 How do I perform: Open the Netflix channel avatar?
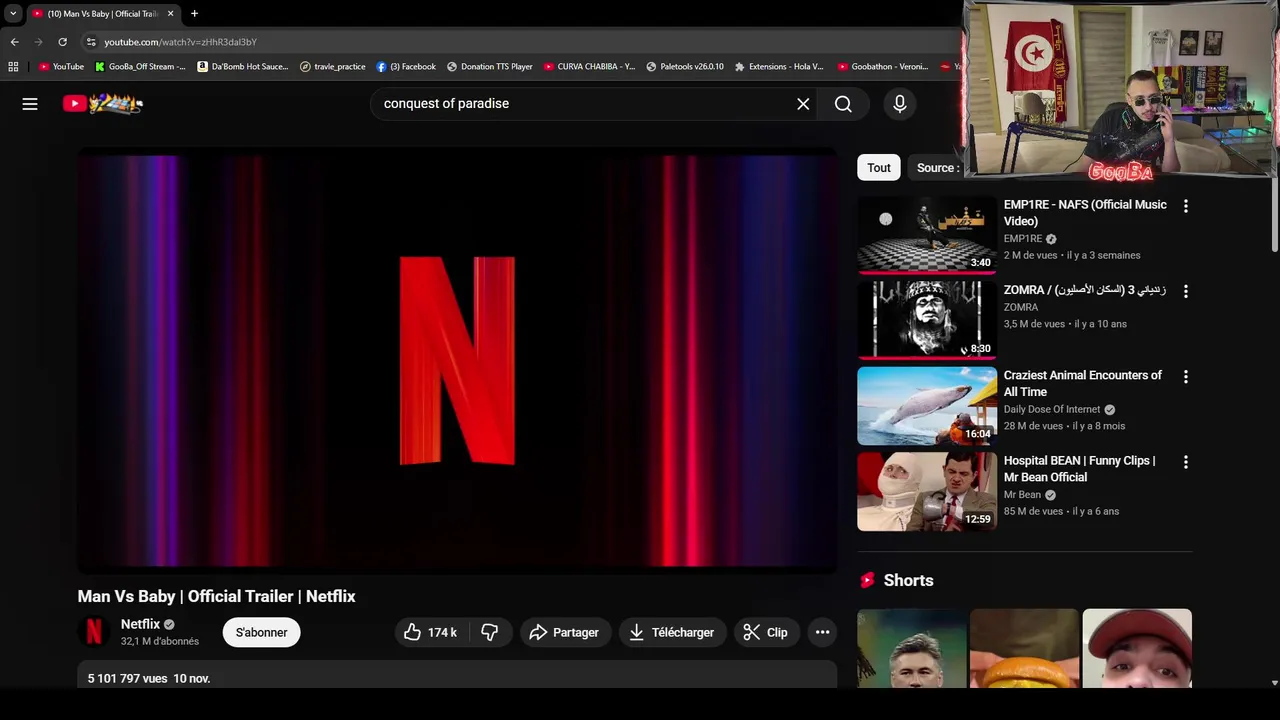pos(94,632)
